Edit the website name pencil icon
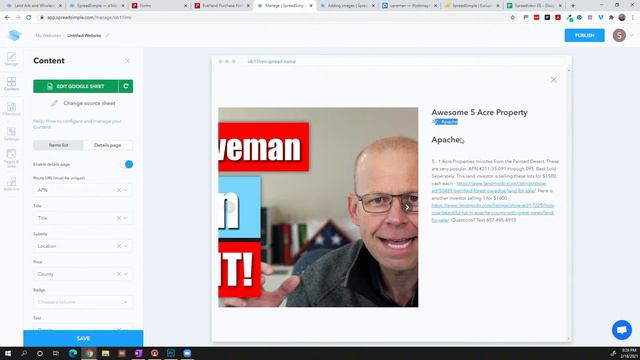 tap(107, 36)
